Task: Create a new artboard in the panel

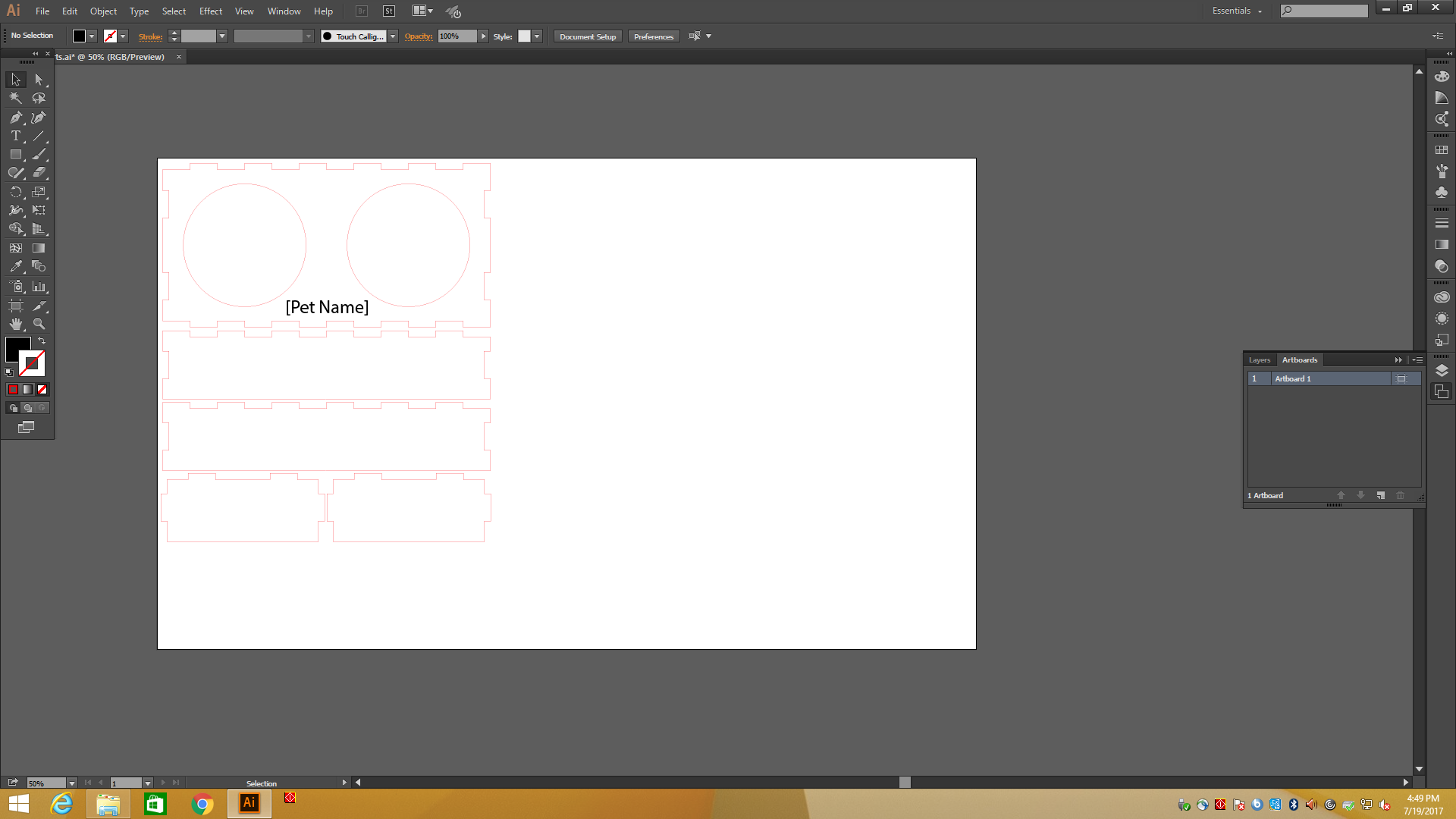Action: tap(1381, 495)
